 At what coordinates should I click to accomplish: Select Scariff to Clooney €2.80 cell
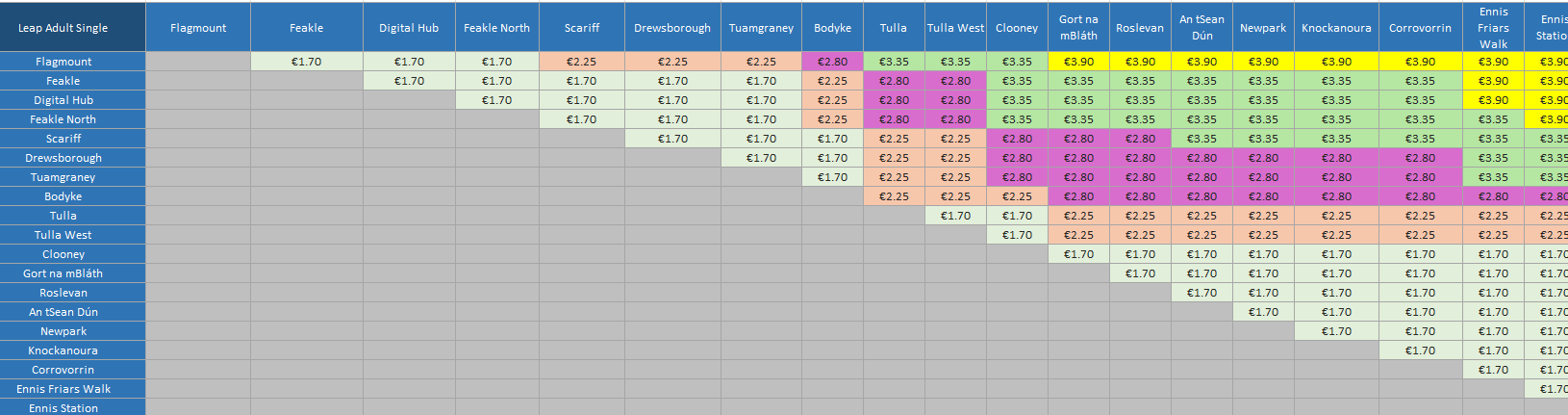(x=1017, y=139)
